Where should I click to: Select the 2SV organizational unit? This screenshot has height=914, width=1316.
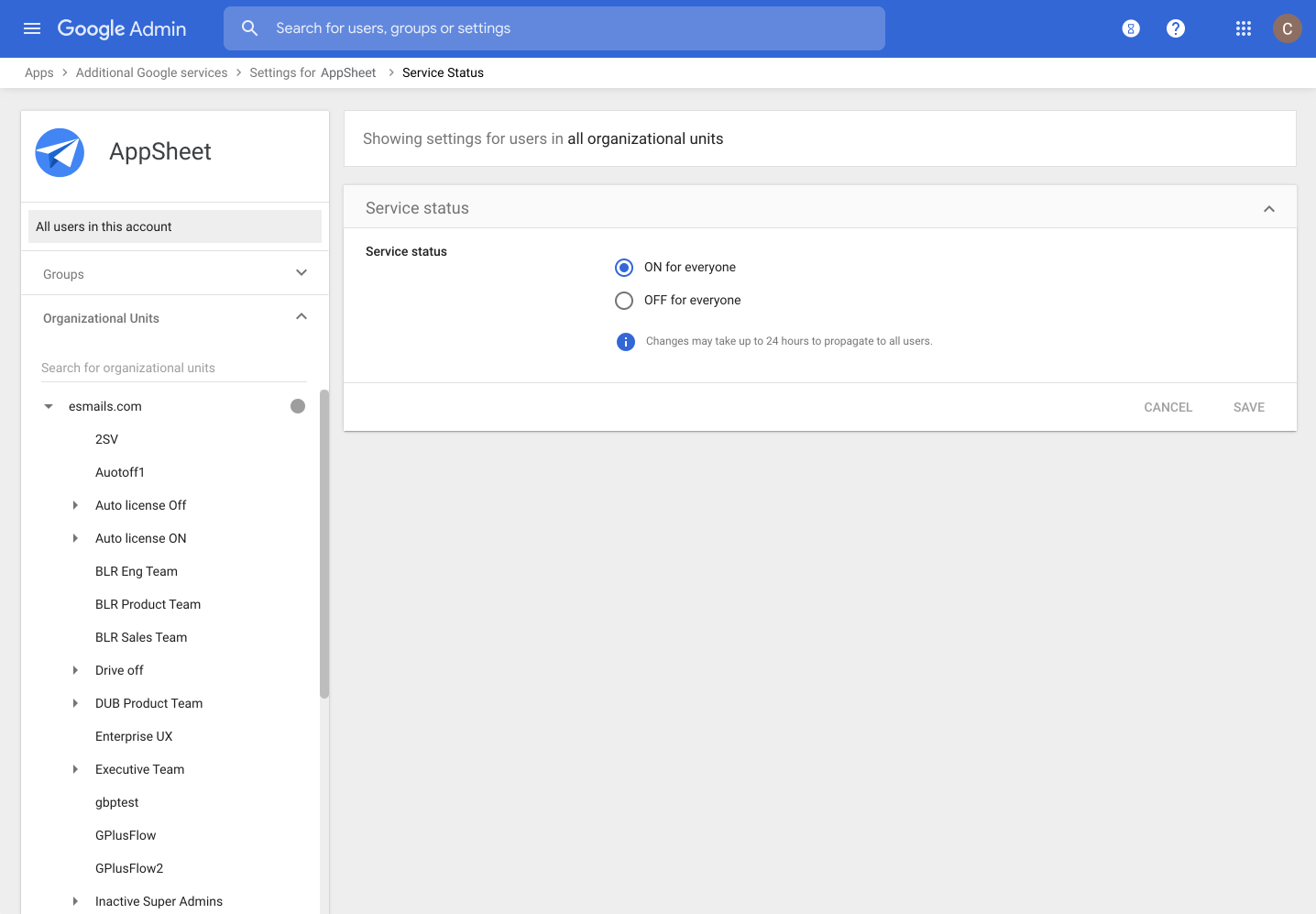106,439
